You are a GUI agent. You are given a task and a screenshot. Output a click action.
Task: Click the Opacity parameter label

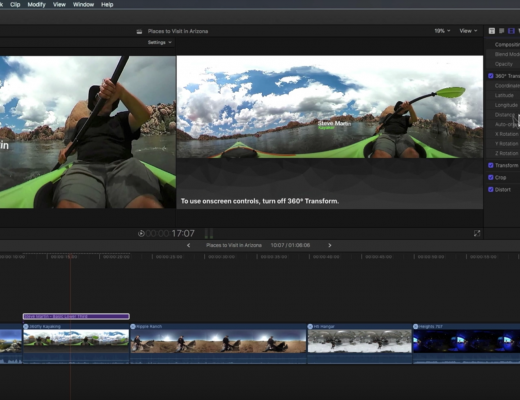click(504, 64)
